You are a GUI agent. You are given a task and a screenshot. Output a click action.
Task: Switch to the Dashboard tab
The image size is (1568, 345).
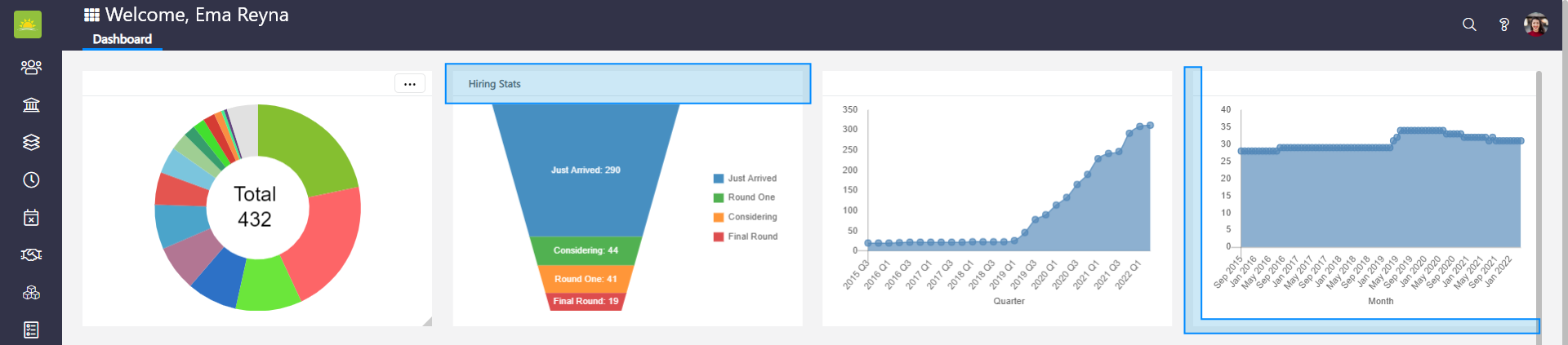pos(122,39)
